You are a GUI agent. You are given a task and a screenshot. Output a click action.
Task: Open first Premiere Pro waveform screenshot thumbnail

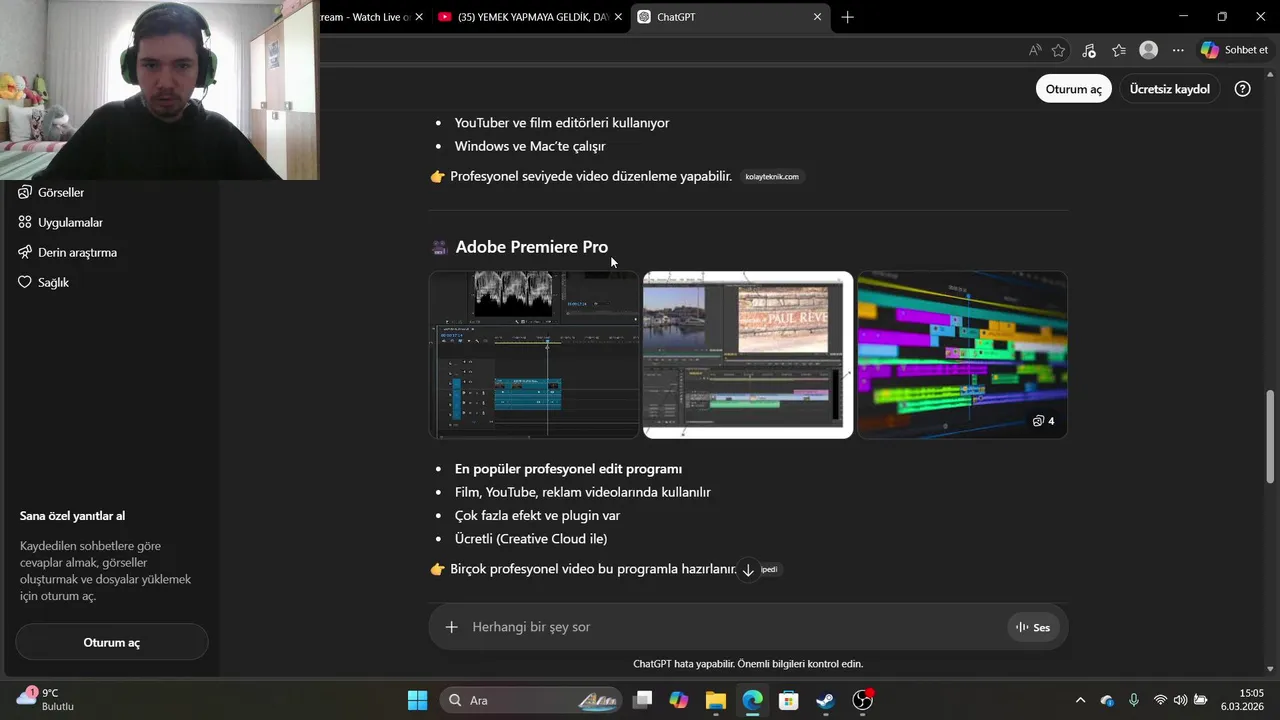534,355
